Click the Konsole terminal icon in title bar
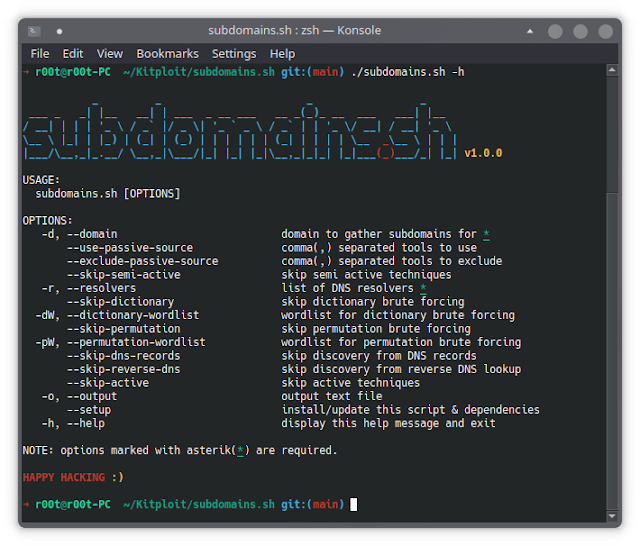 pos(34,31)
